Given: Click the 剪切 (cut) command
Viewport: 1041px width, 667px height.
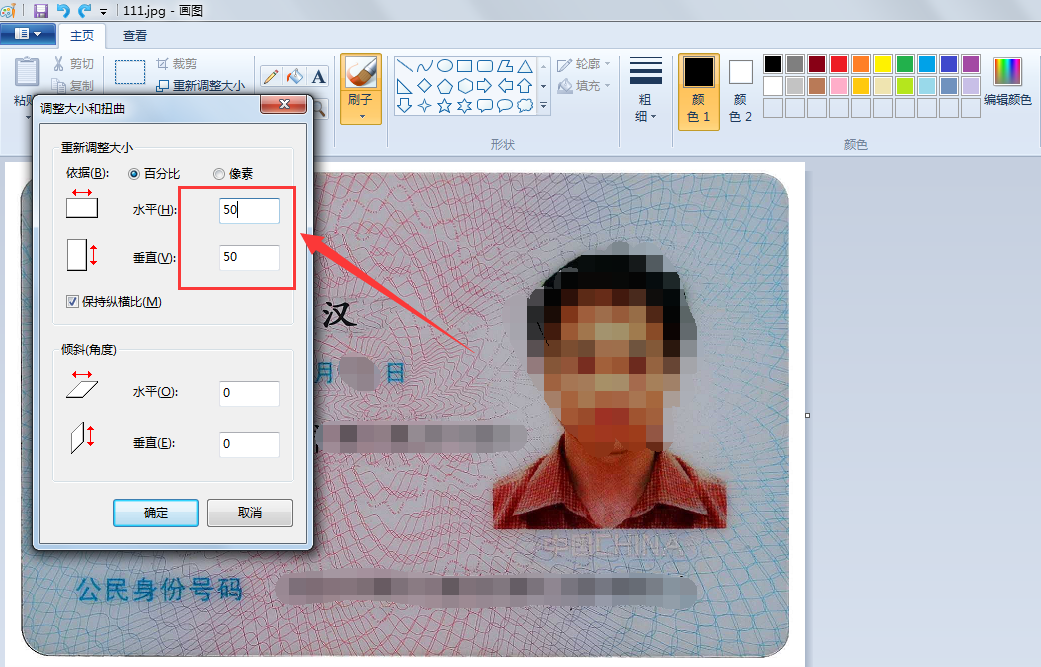Looking at the screenshot, I should tap(74, 64).
